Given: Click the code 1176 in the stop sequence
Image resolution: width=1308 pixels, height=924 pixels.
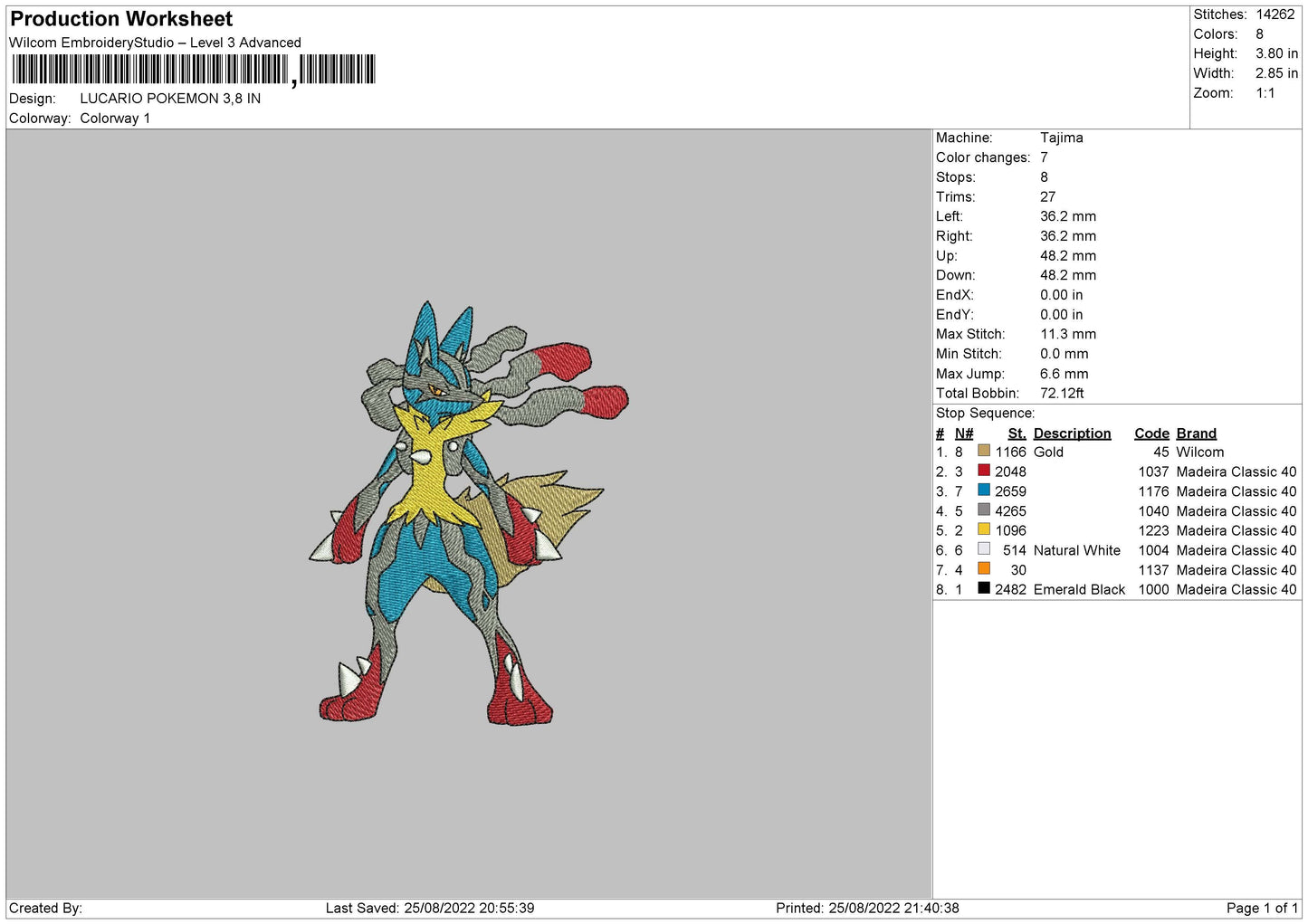Looking at the screenshot, I should (1153, 491).
